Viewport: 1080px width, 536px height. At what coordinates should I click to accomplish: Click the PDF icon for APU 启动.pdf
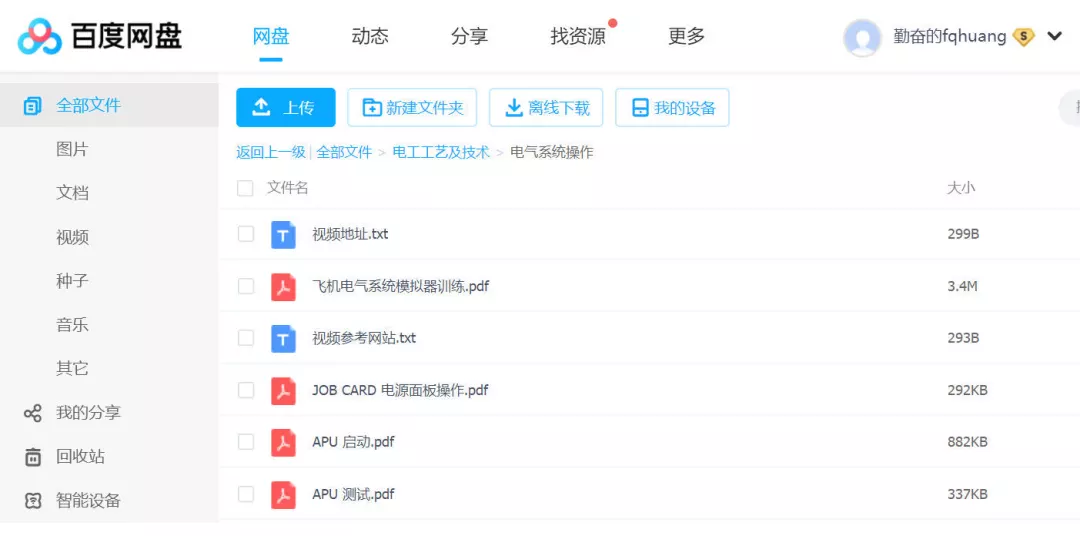(x=283, y=442)
